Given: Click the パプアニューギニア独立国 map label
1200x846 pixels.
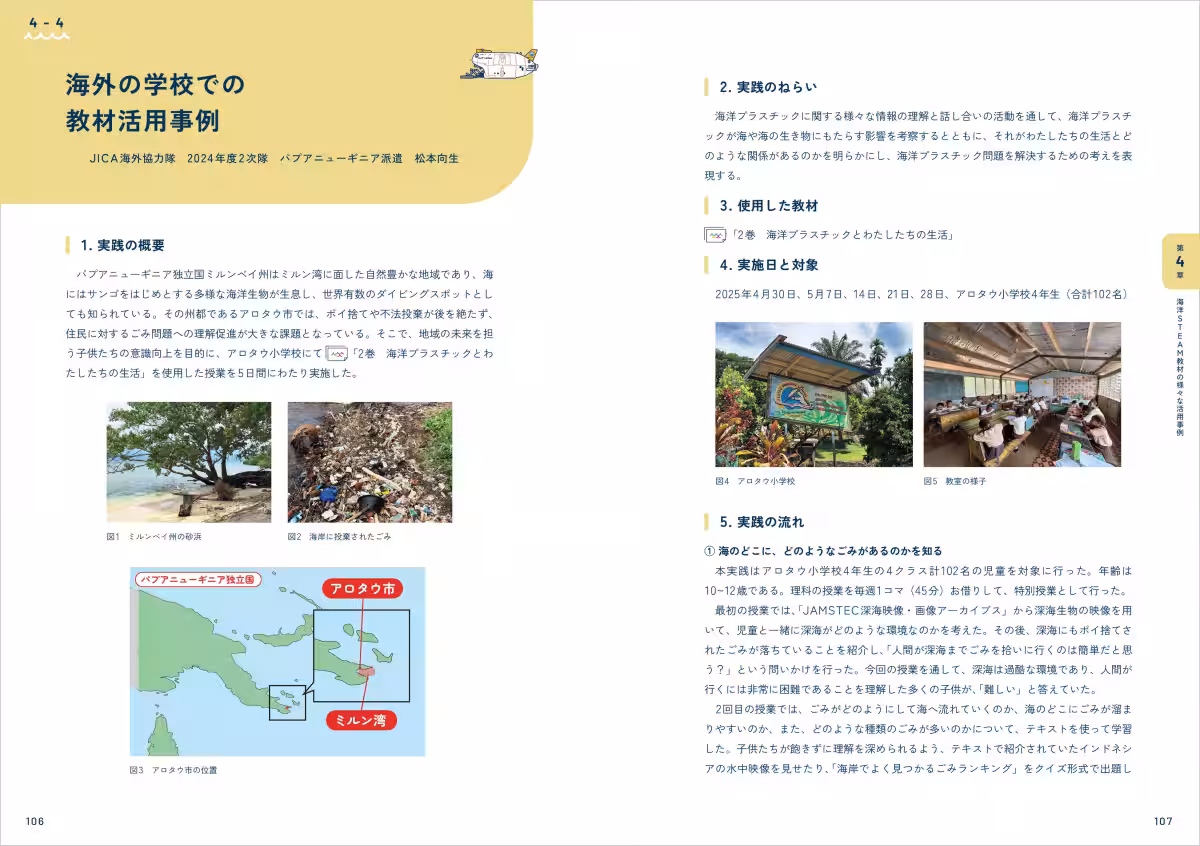Looking at the screenshot, I should click(x=197, y=579).
